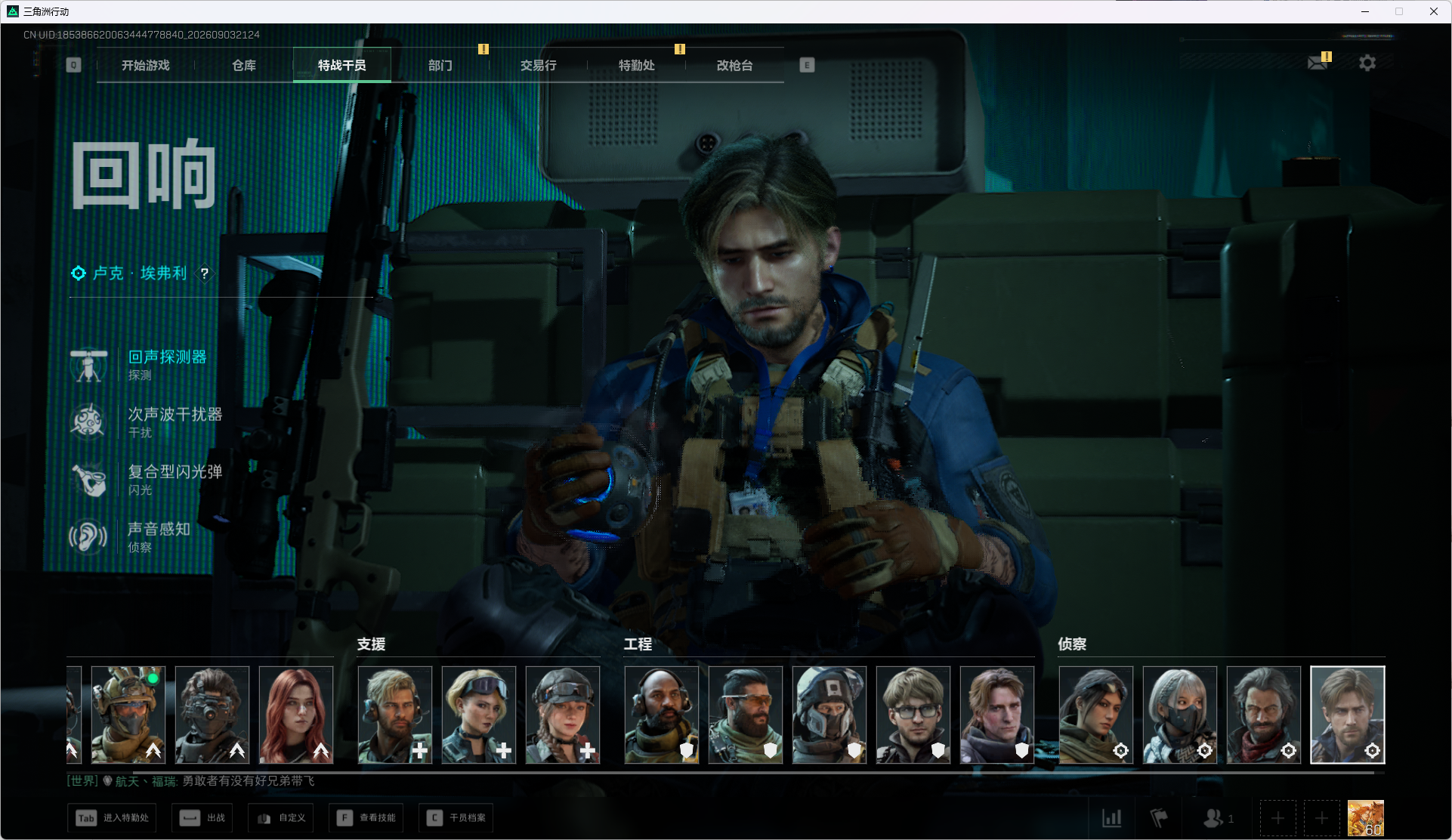Select the 回声探测器 skill icon
The image size is (1452, 840).
click(88, 365)
